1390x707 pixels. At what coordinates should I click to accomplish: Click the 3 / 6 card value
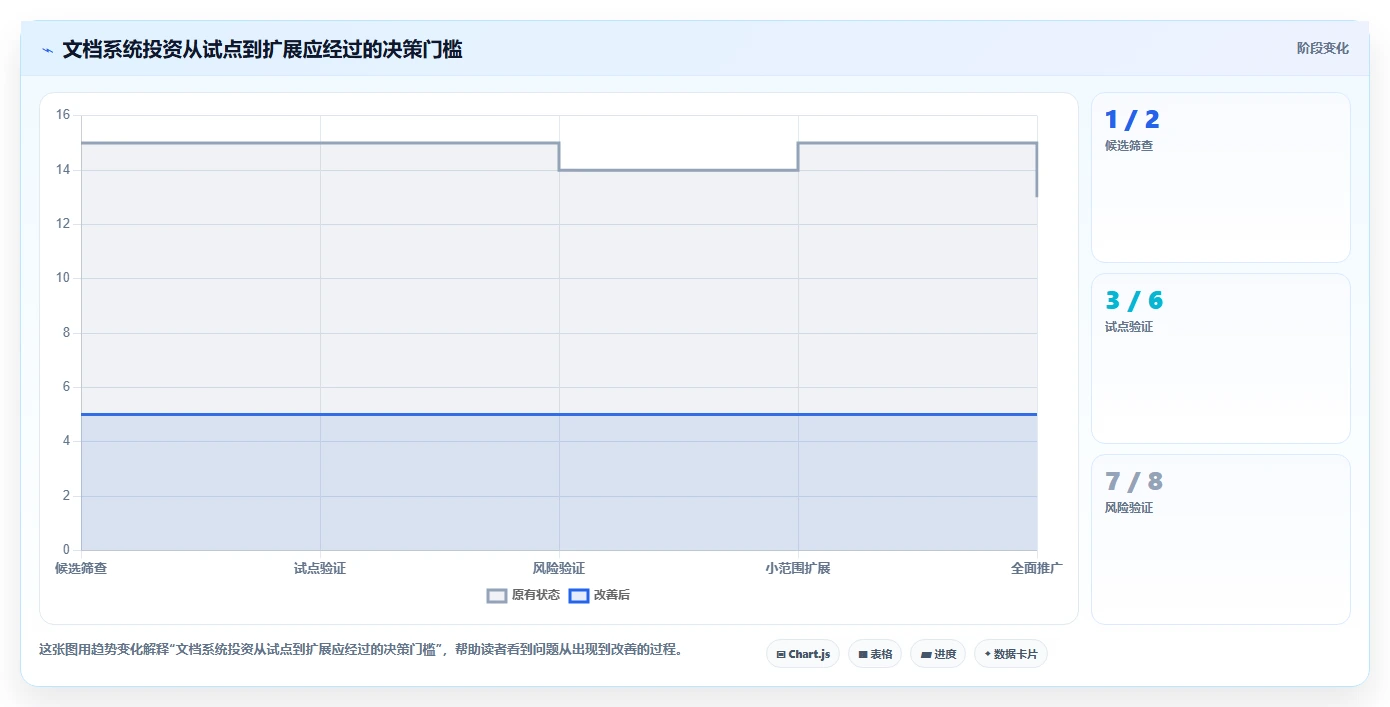point(1134,301)
